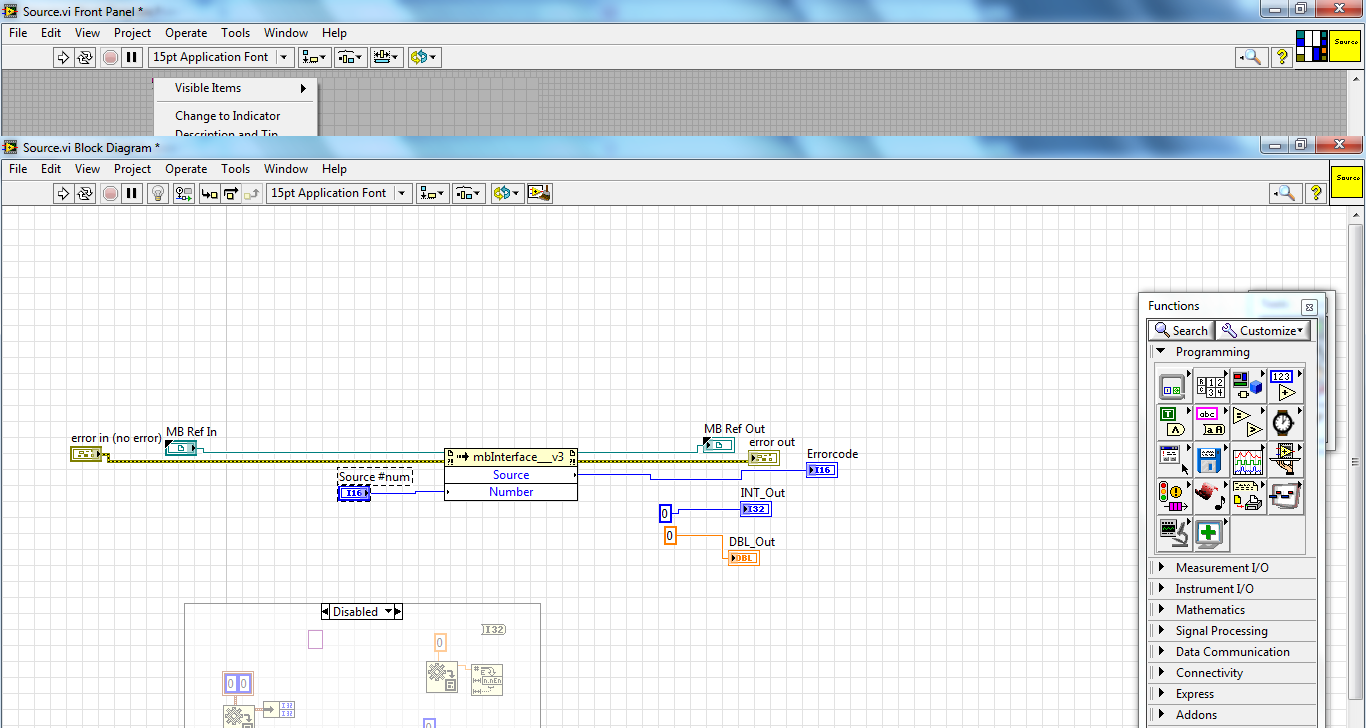1366x728 pixels.
Task: Click Customize button in Functions palette
Action: click(1263, 331)
